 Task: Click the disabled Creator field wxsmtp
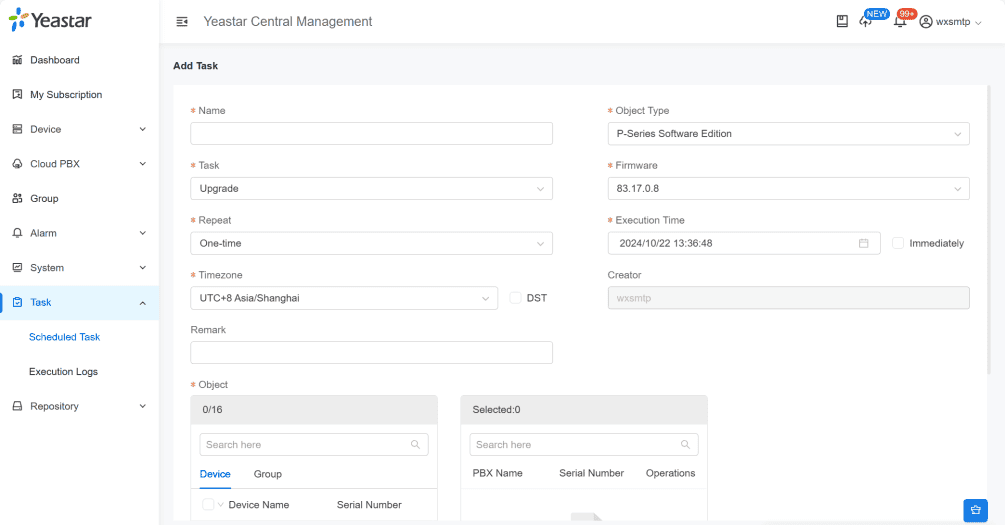788,298
